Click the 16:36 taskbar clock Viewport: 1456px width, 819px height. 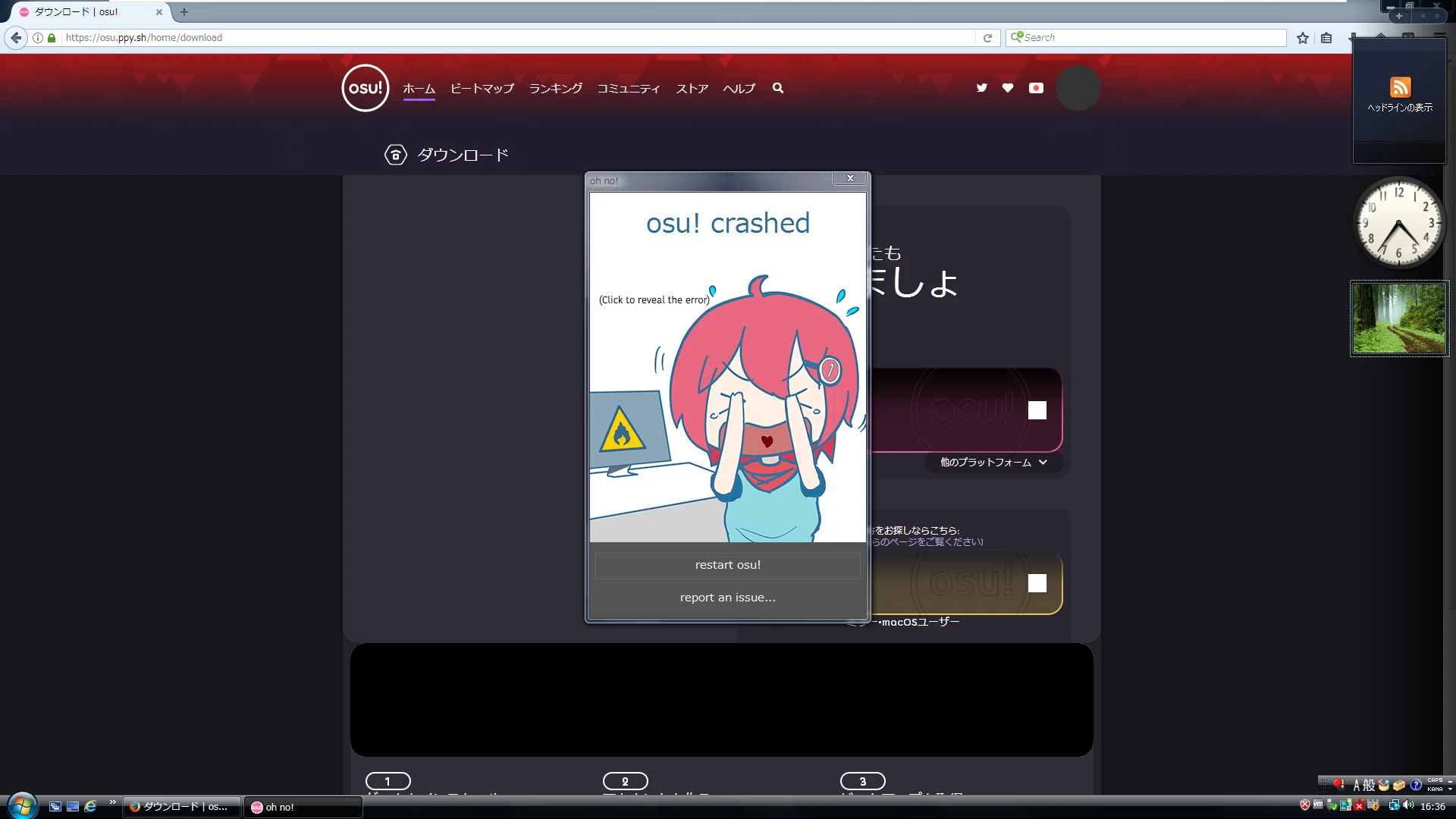1432,806
